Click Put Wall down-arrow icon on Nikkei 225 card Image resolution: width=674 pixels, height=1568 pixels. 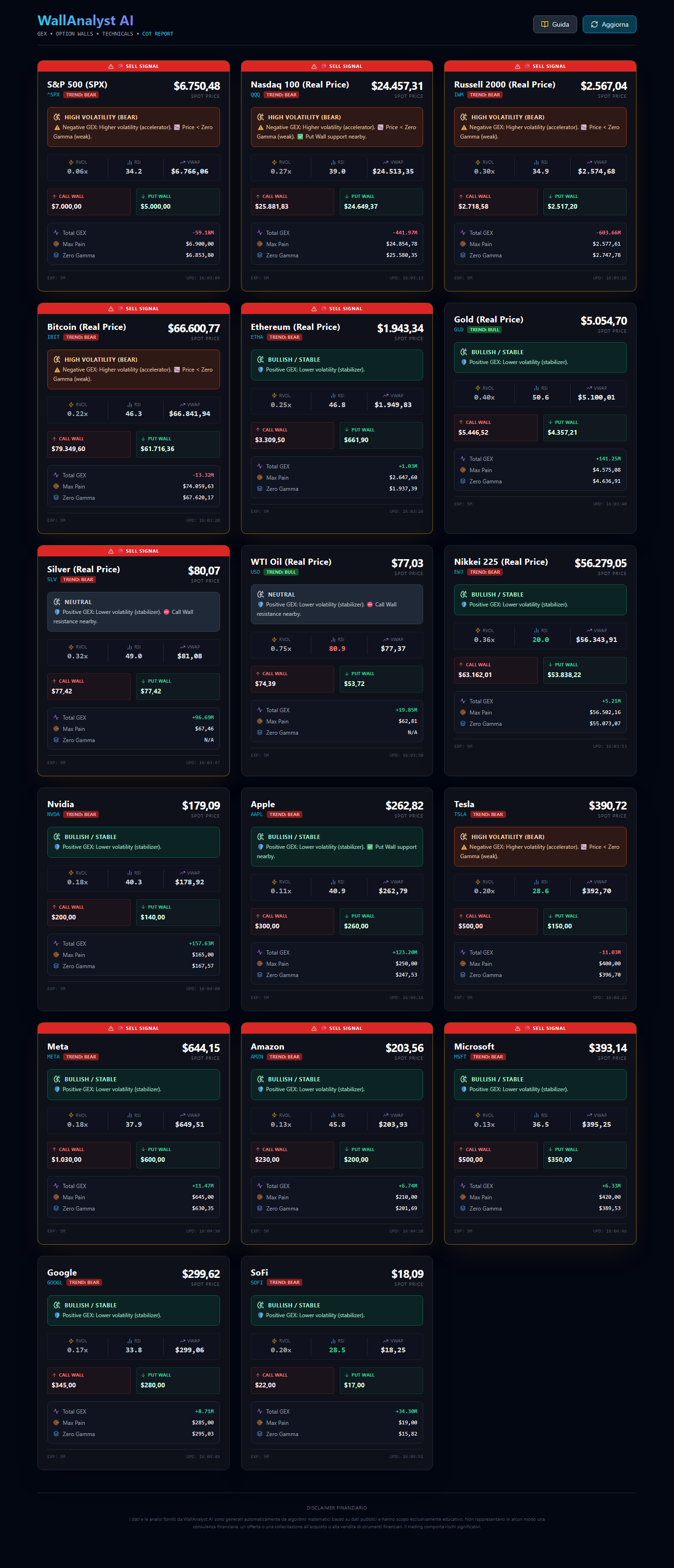coord(550,665)
